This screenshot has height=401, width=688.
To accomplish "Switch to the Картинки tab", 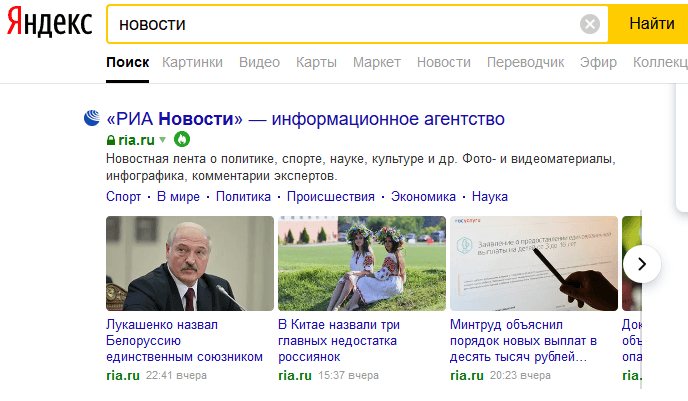I will click(192, 62).
